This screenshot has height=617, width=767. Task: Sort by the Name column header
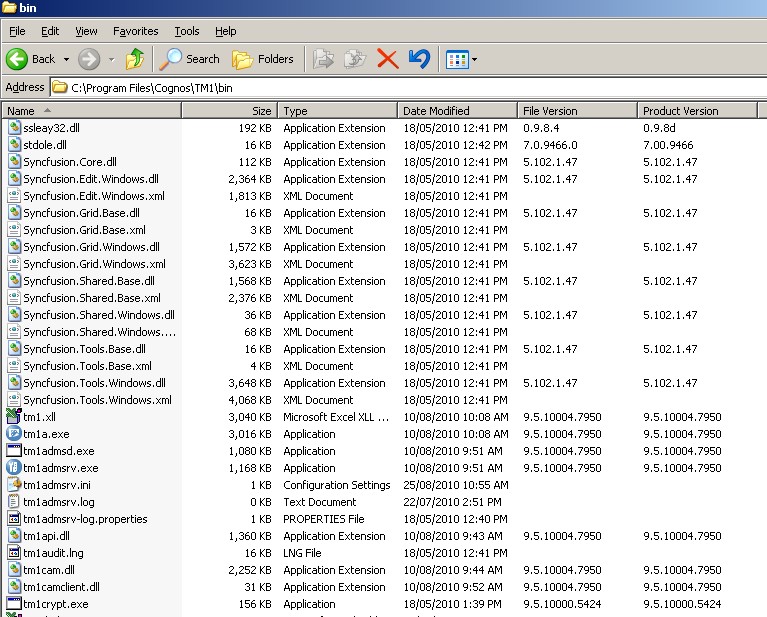click(91, 111)
